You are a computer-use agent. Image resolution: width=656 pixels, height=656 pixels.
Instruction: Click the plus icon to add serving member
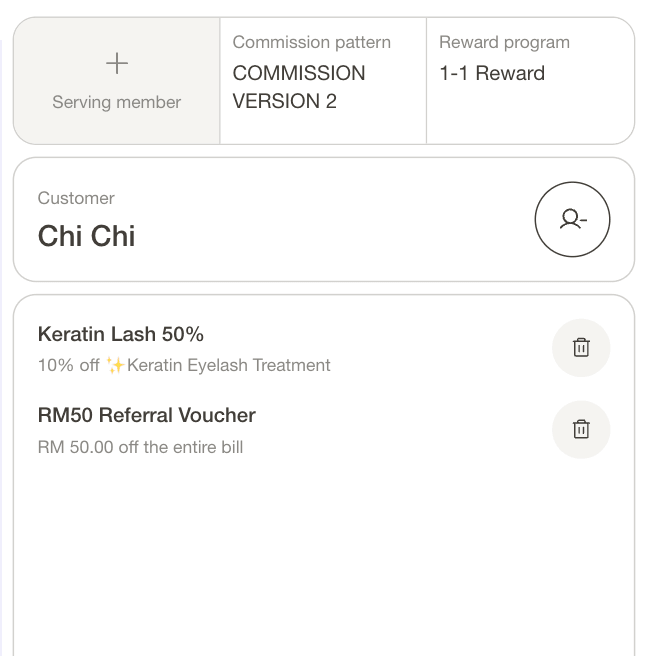pos(117,64)
